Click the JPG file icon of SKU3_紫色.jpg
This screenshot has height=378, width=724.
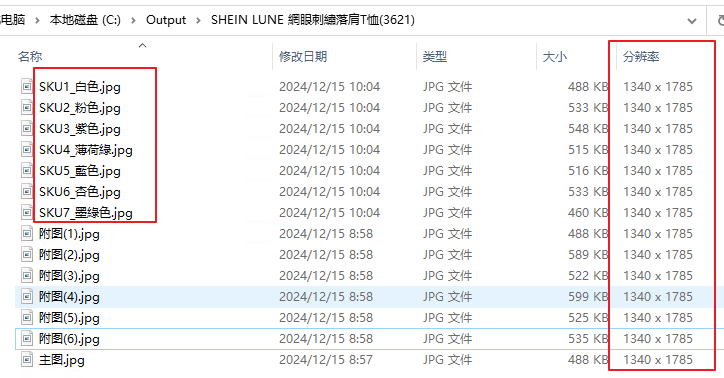click(27, 128)
